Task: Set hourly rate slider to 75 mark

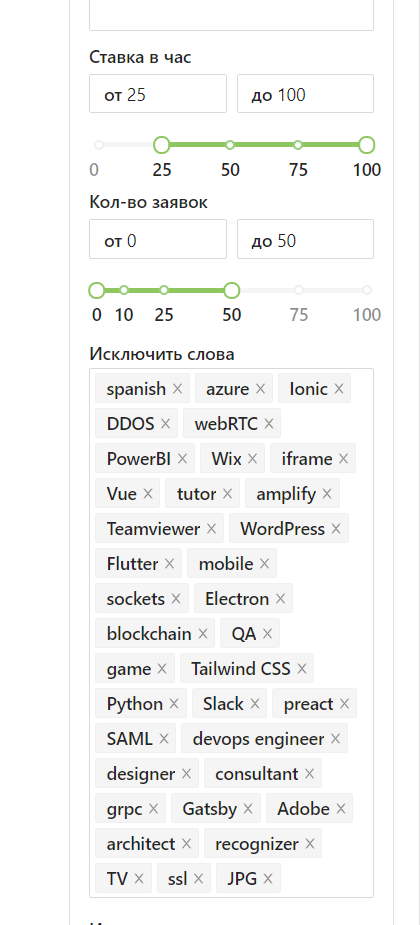Action: pyautogui.click(x=298, y=145)
